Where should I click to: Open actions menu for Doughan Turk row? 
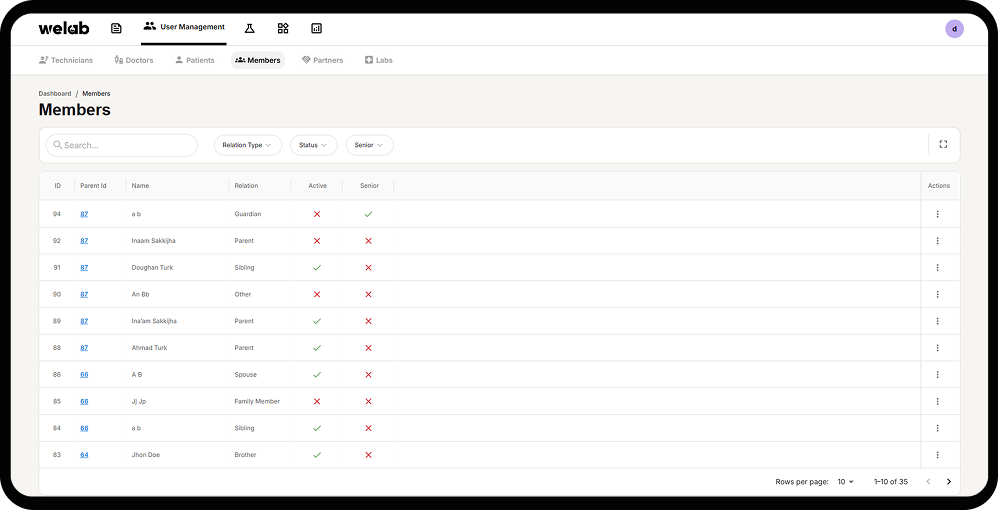tap(938, 267)
